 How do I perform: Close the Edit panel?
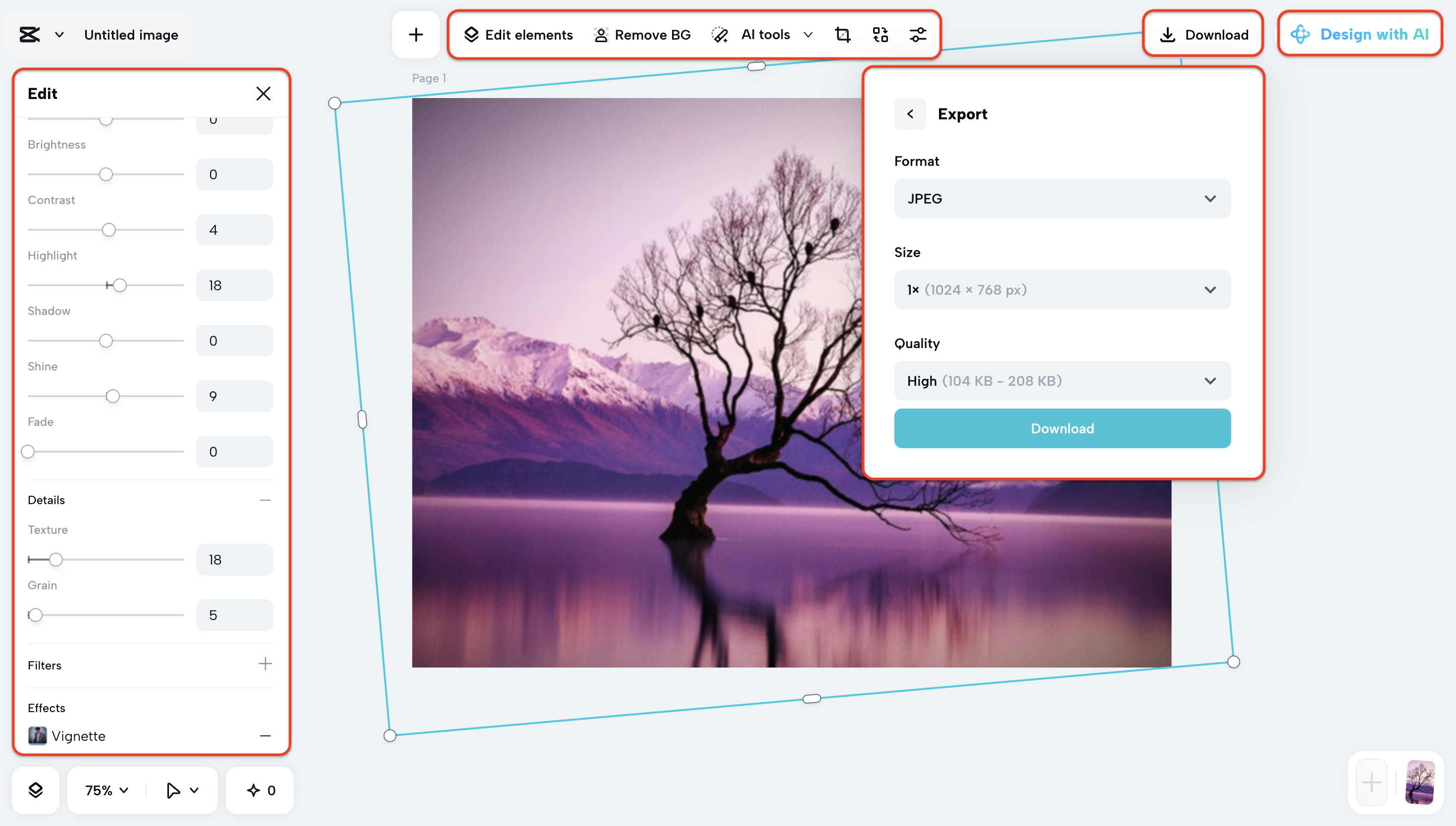263,94
